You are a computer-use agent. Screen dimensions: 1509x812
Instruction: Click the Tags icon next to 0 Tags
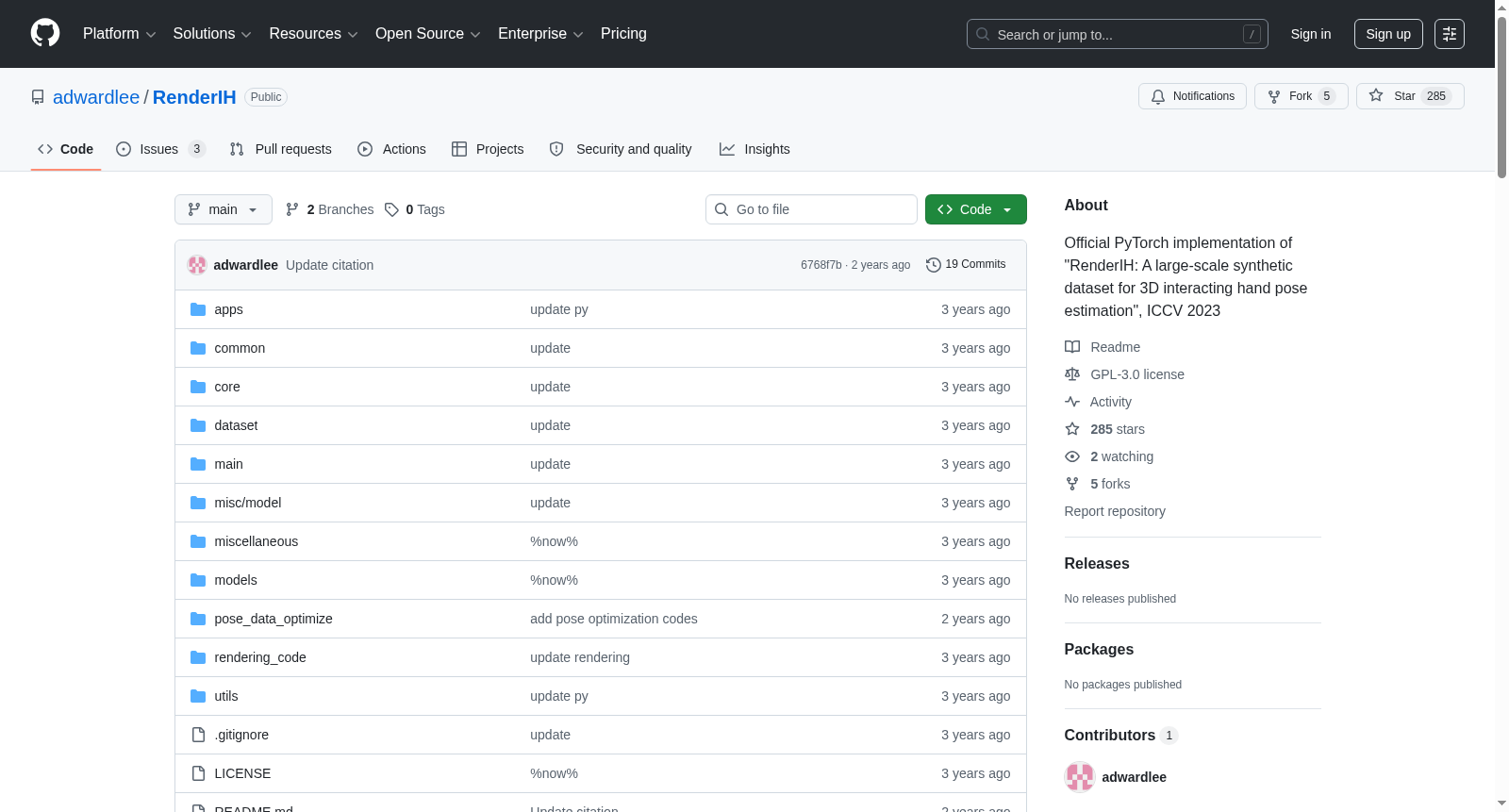coord(392,209)
